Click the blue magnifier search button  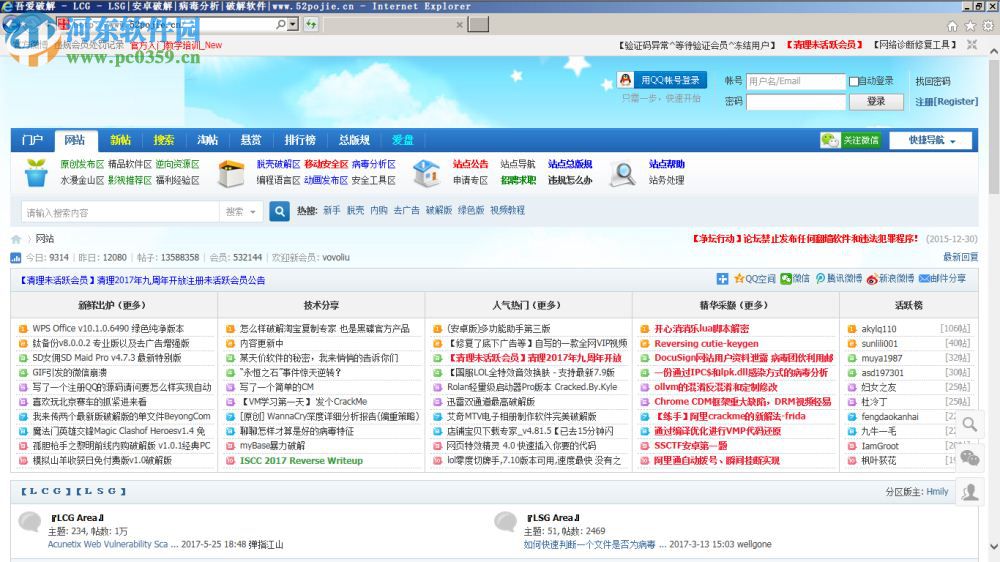(x=279, y=212)
